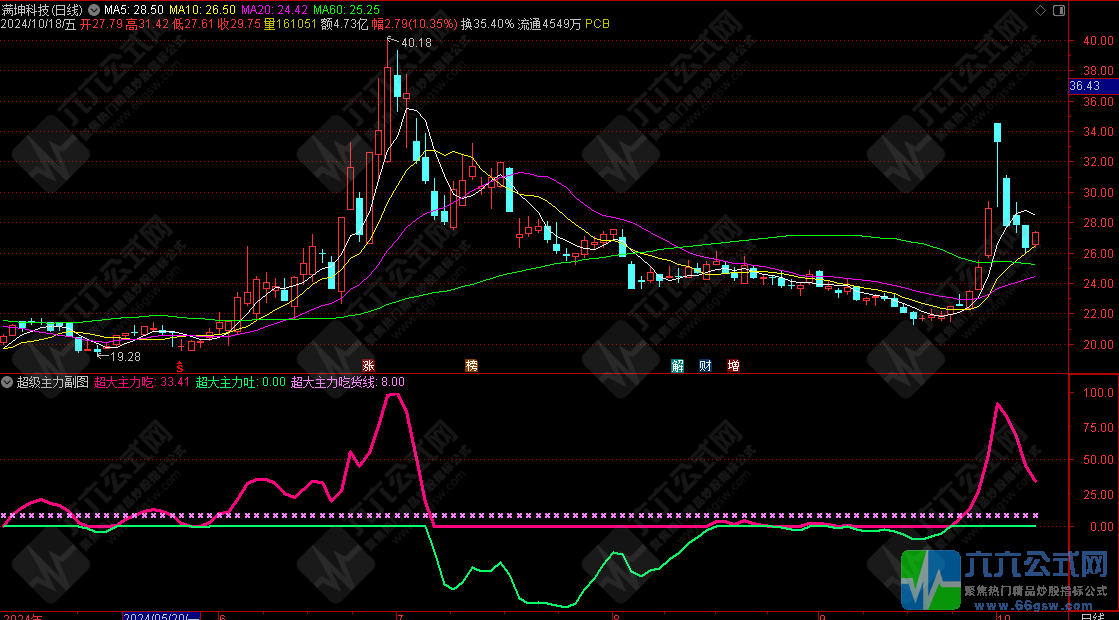1119x620 pixels.
Task: Select the MA20: 24.42 indicator label
Action: coord(275,10)
